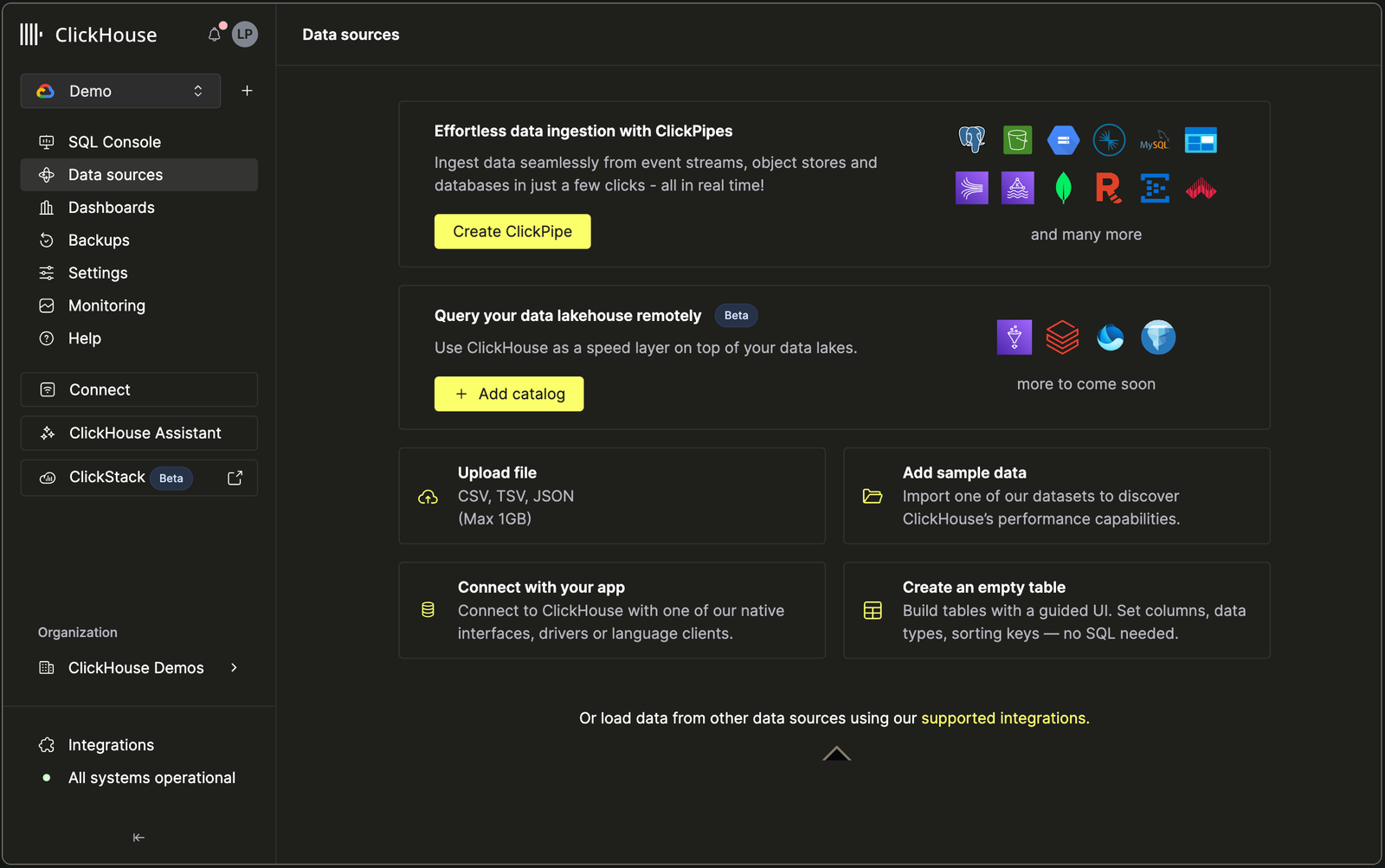Open the Backups page
Image resolution: width=1385 pixels, height=868 pixels.
(138, 241)
